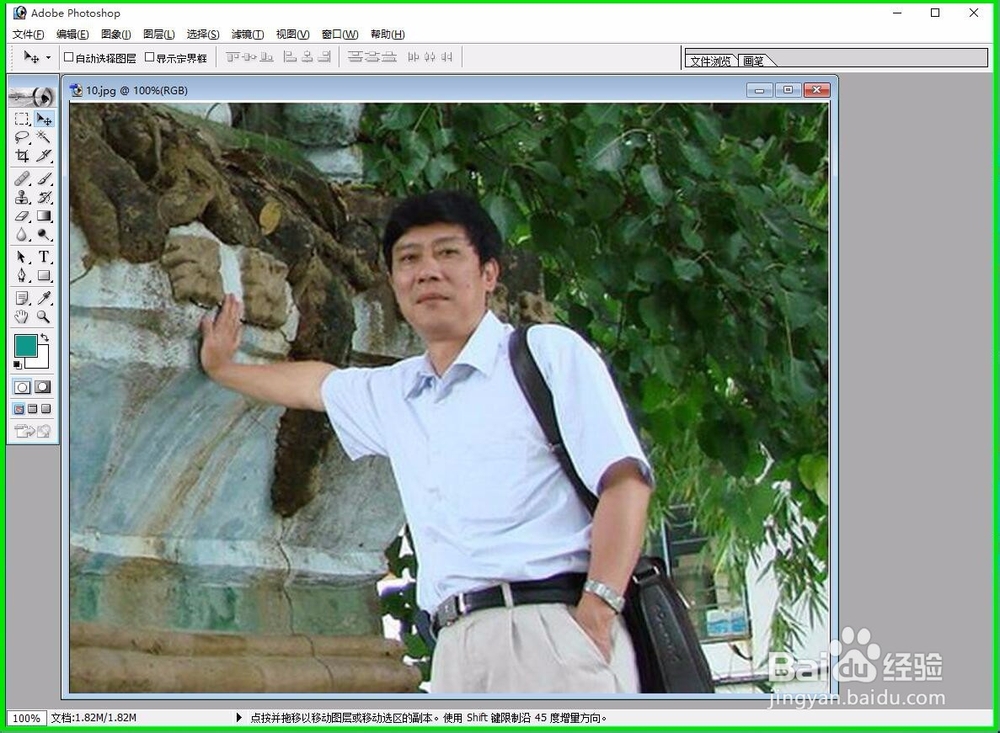Select the Crop tool
The width and height of the screenshot is (1000, 733).
[22, 155]
